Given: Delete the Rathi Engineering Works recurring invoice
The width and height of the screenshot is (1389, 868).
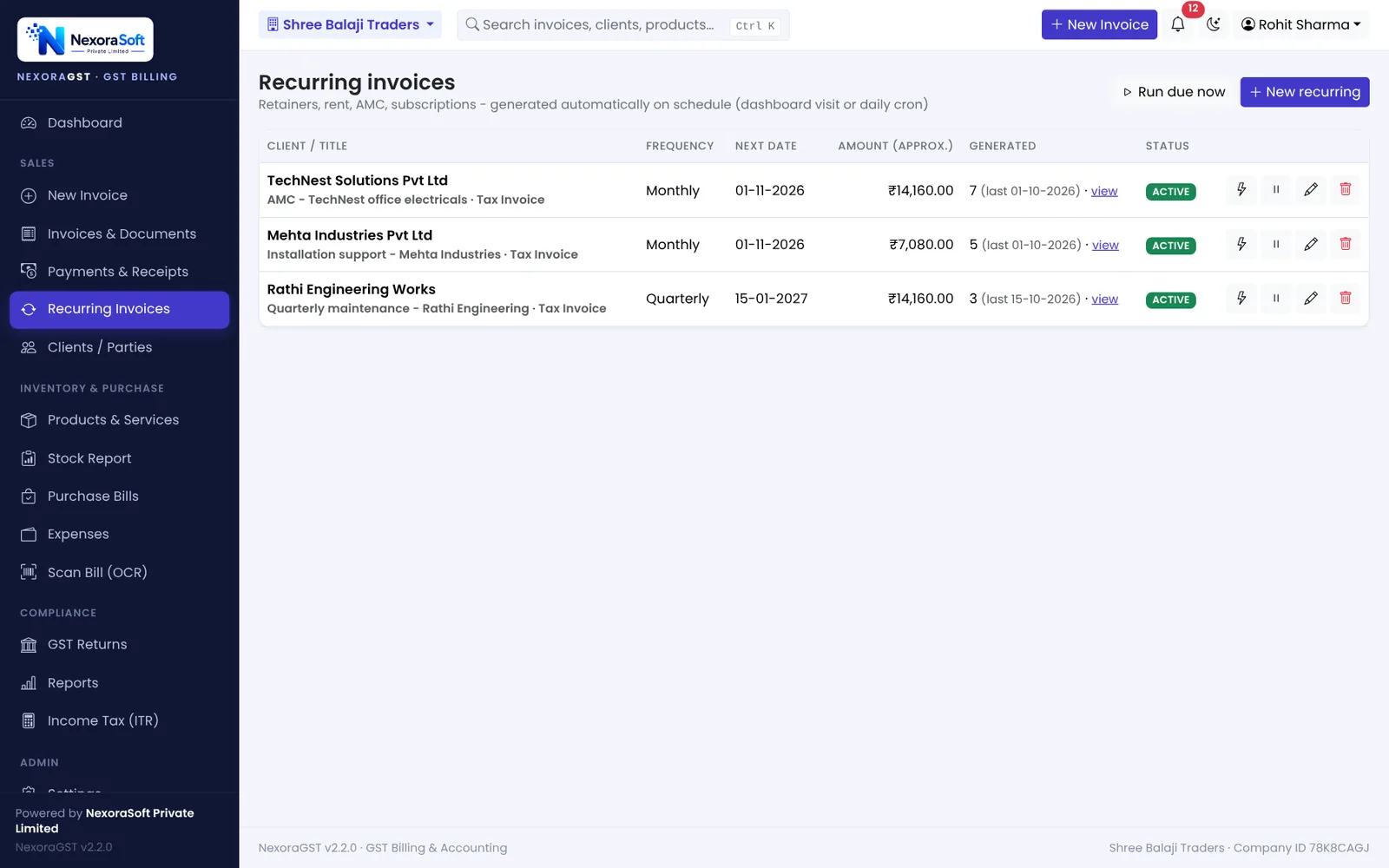Looking at the screenshot, I should 1346,299.
